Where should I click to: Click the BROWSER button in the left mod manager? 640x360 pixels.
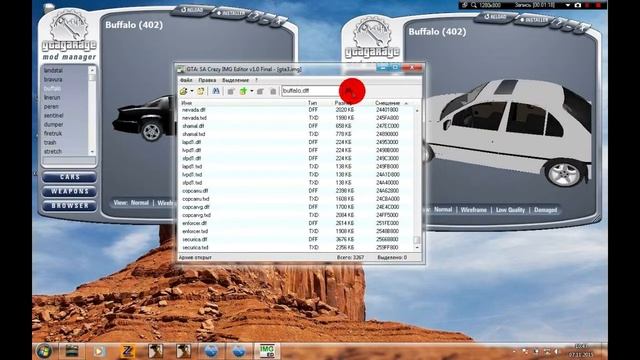click(x=69, y=206)
